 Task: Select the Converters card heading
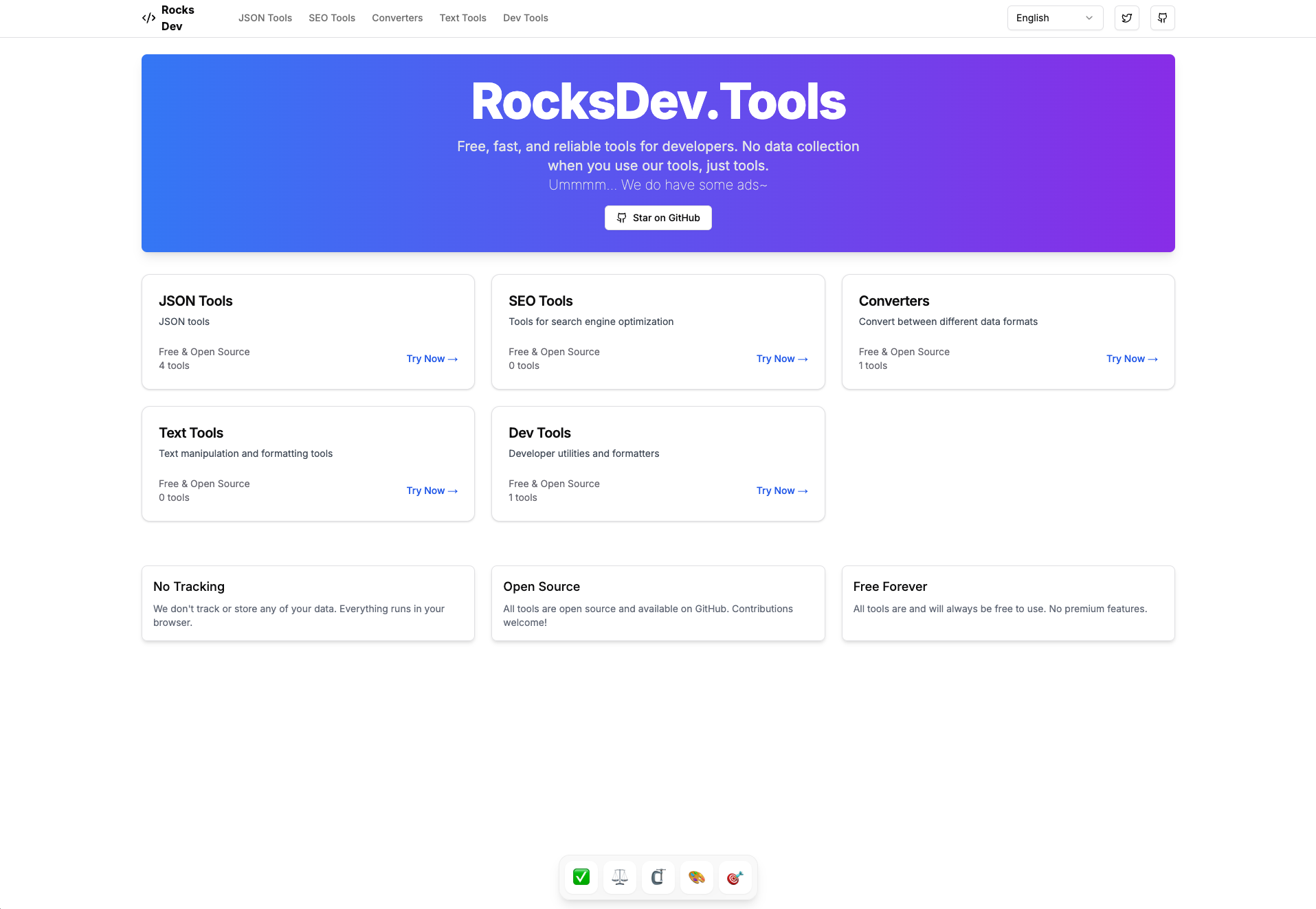point(894,301)
